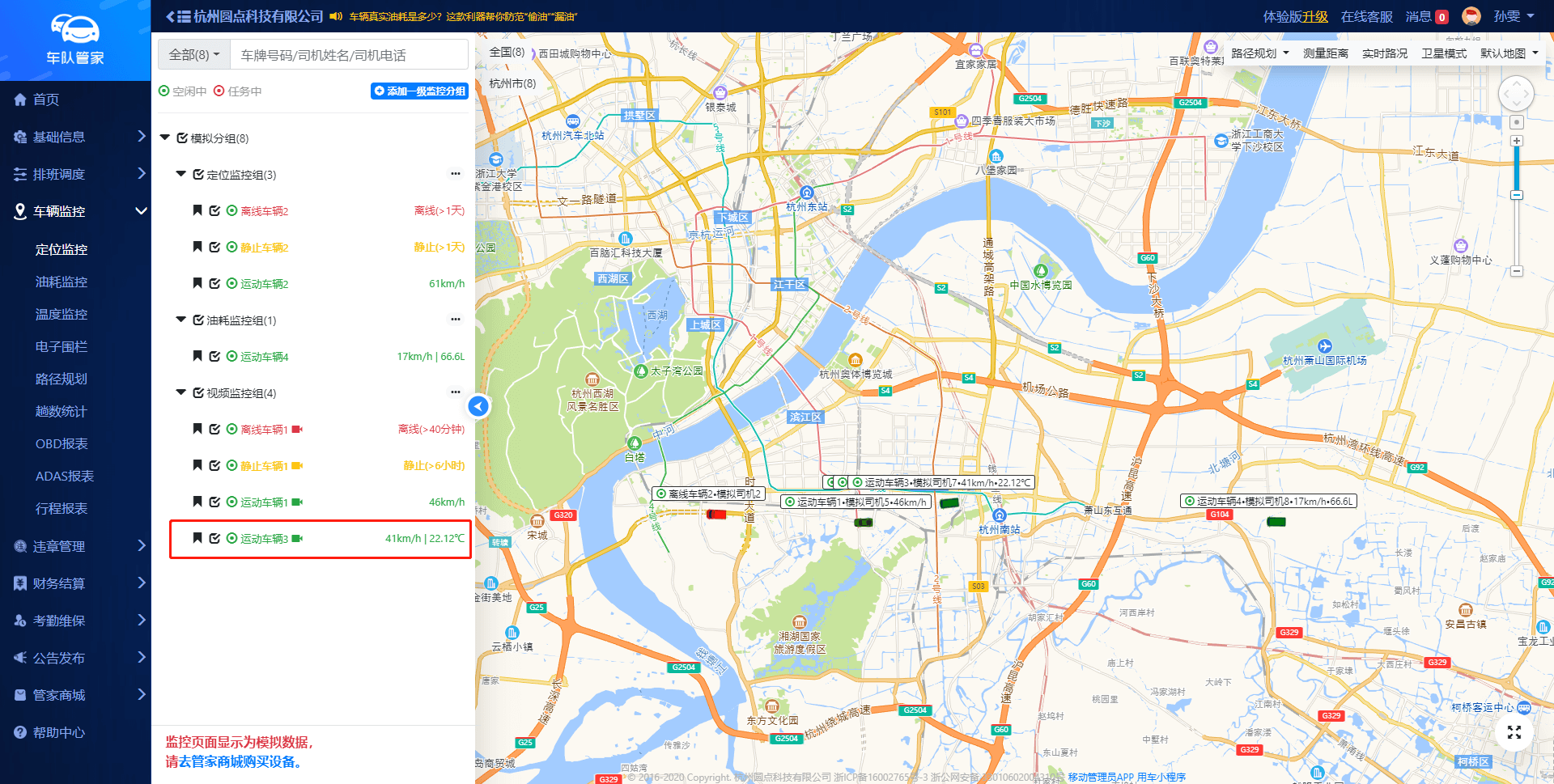
Task: Click the fullscreen map expand icon
Action: 1514,732
